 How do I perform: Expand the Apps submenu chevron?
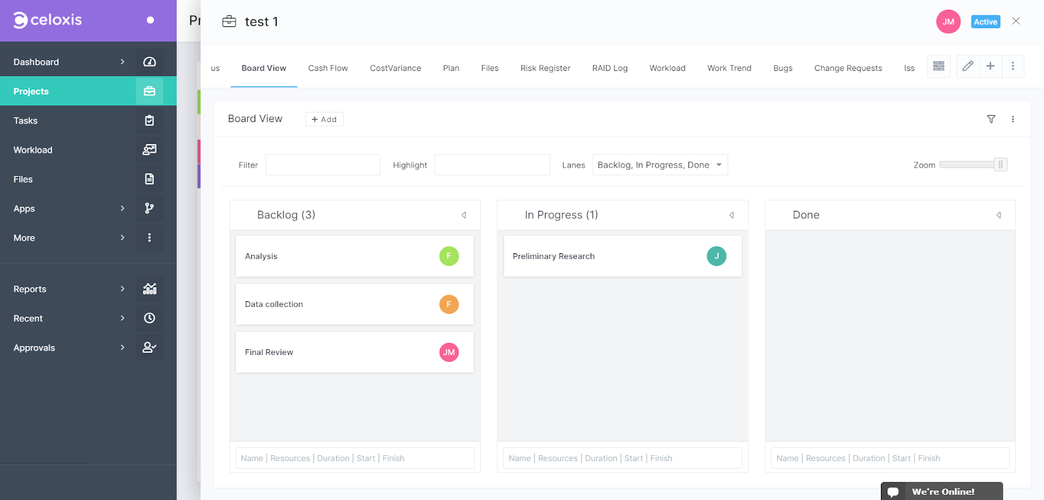(123, 208)
